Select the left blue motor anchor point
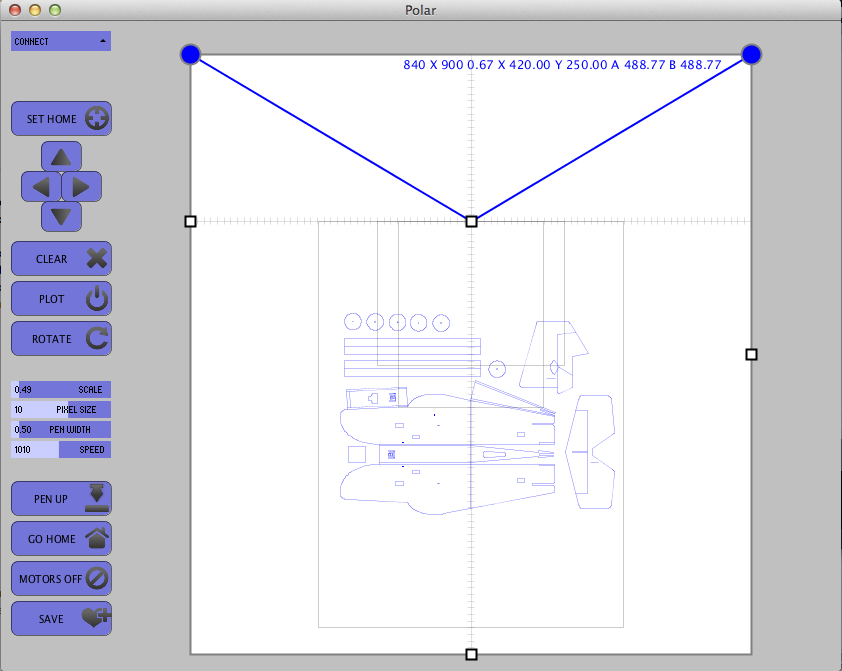 191,55
